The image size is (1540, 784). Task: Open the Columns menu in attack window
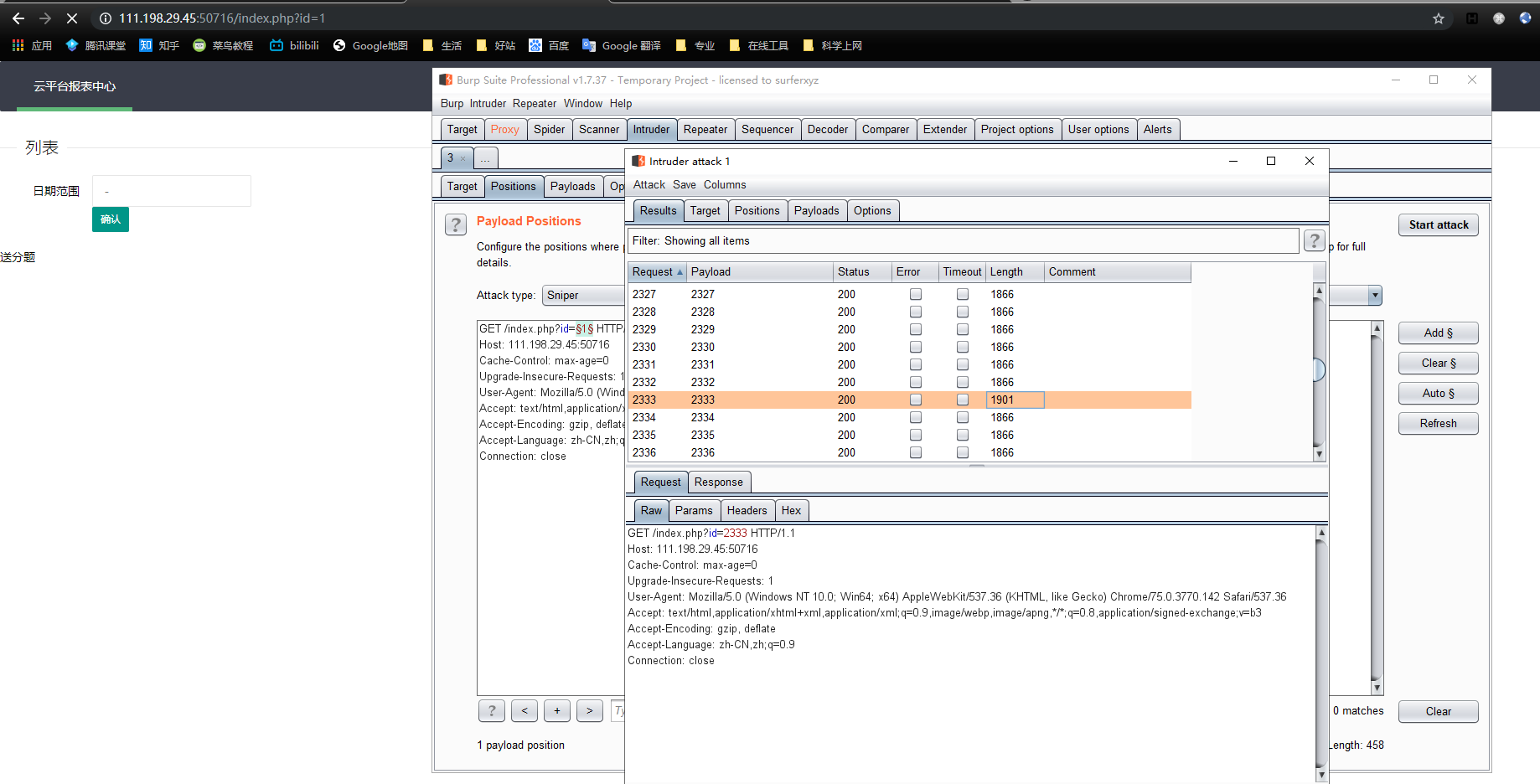(725, 184)
